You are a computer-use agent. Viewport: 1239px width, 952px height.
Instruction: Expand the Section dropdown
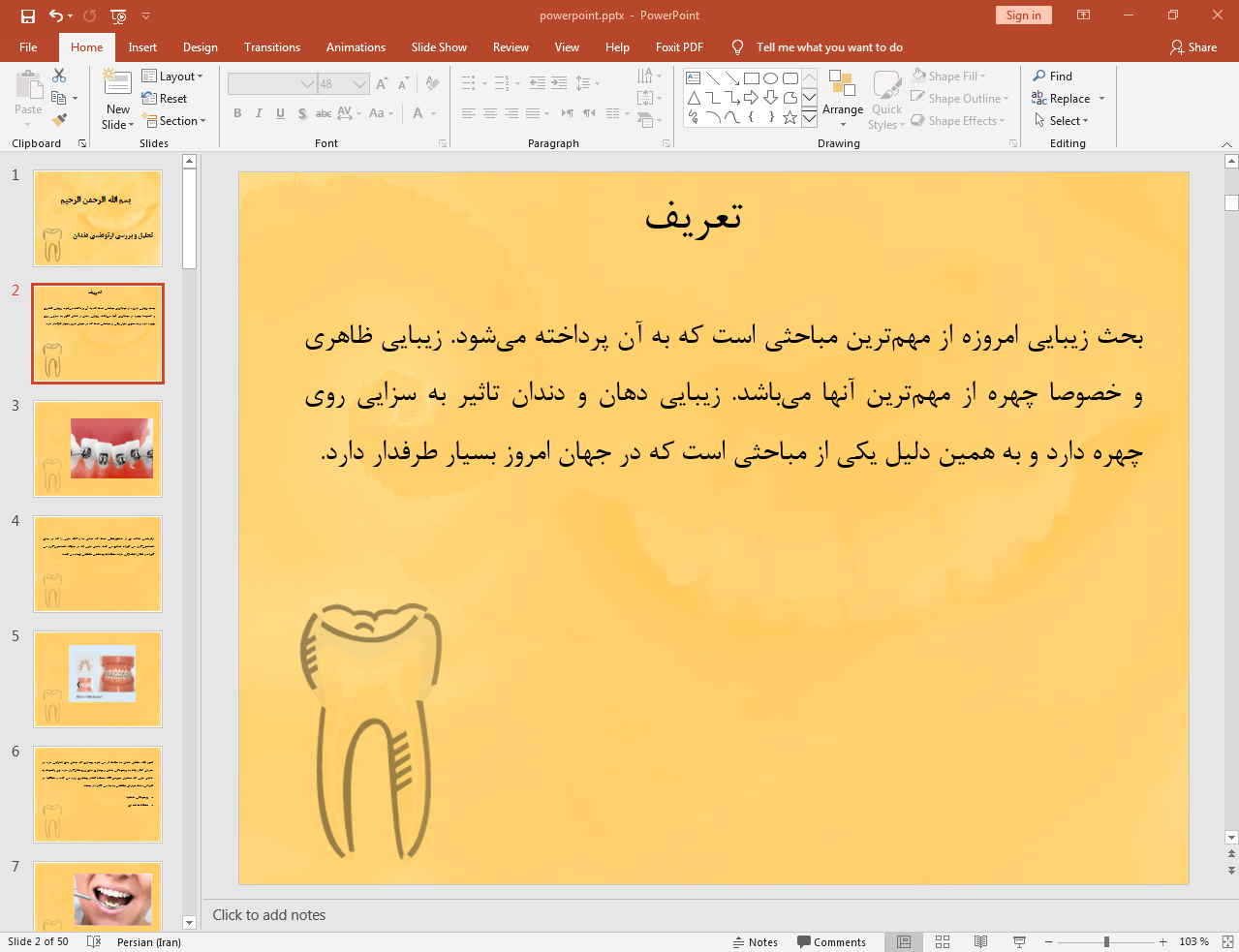coord(174,121)
